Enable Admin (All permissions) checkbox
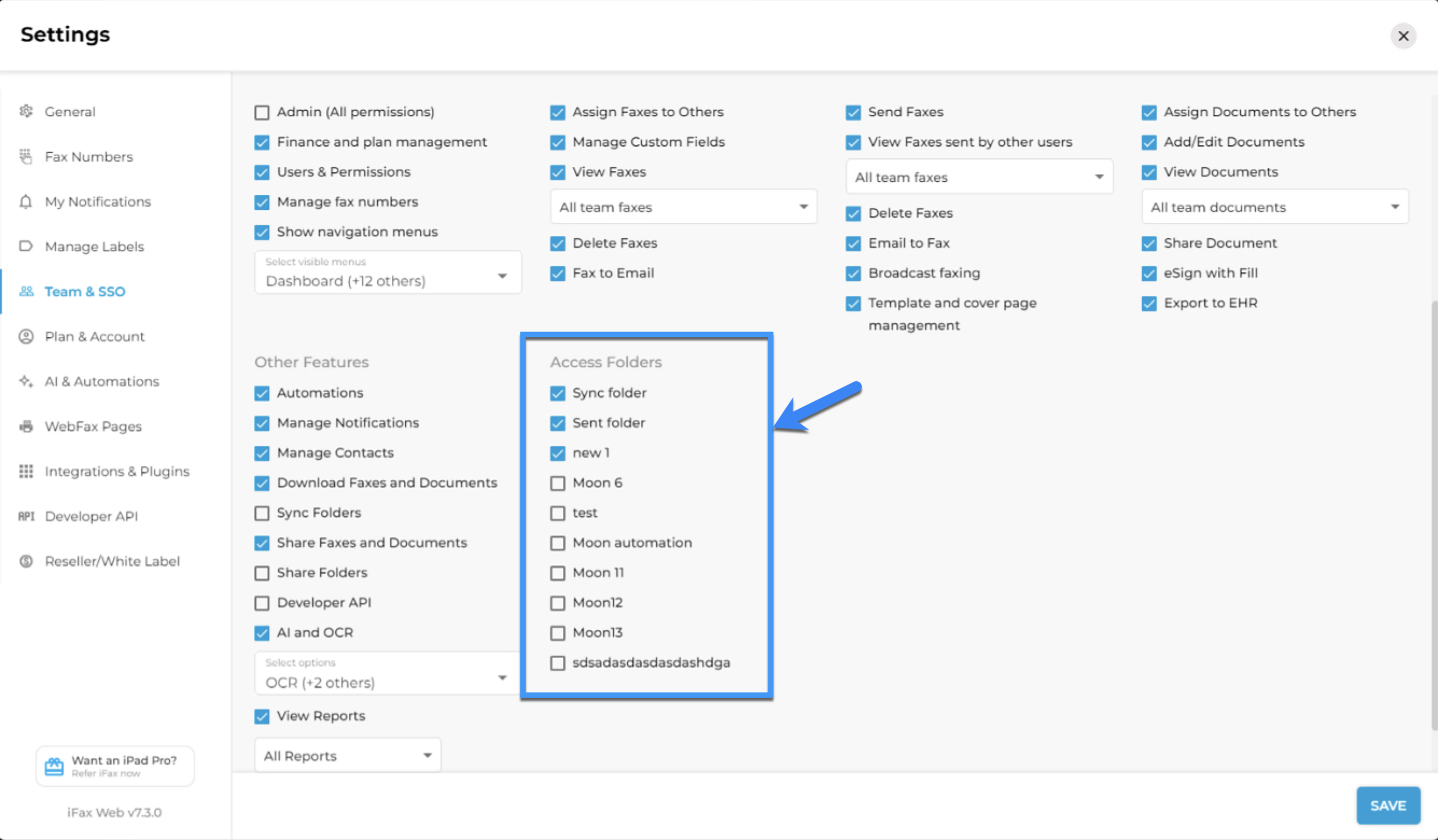1438x840 pixels. (x=262, y=112)
